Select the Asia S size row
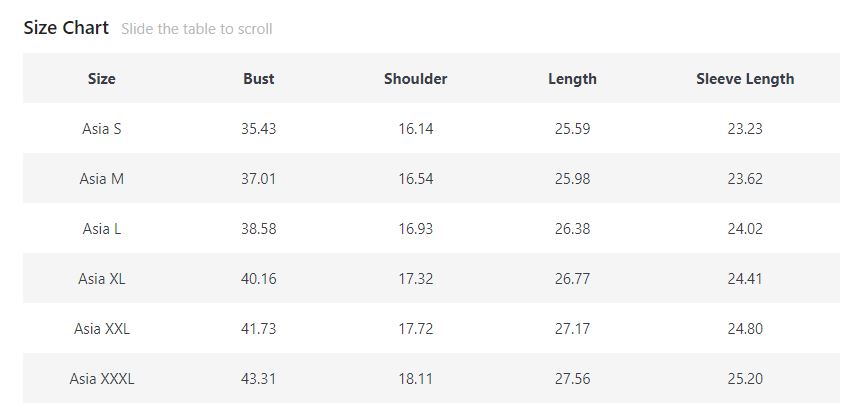This screenshot has height=417, width=864. tap(102, 129)
